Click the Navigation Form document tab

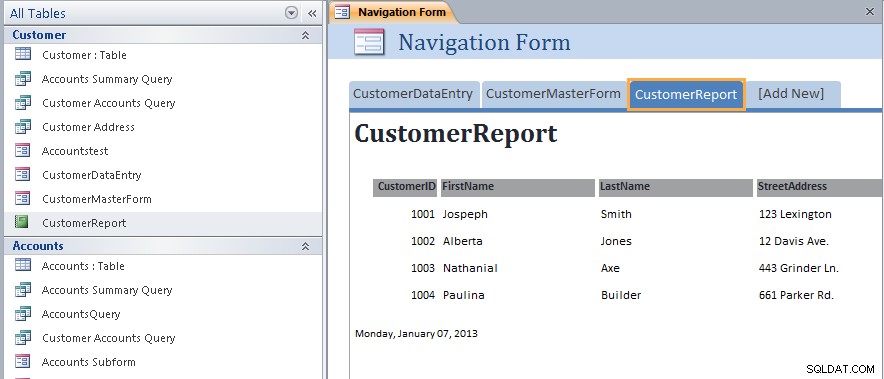394,12
